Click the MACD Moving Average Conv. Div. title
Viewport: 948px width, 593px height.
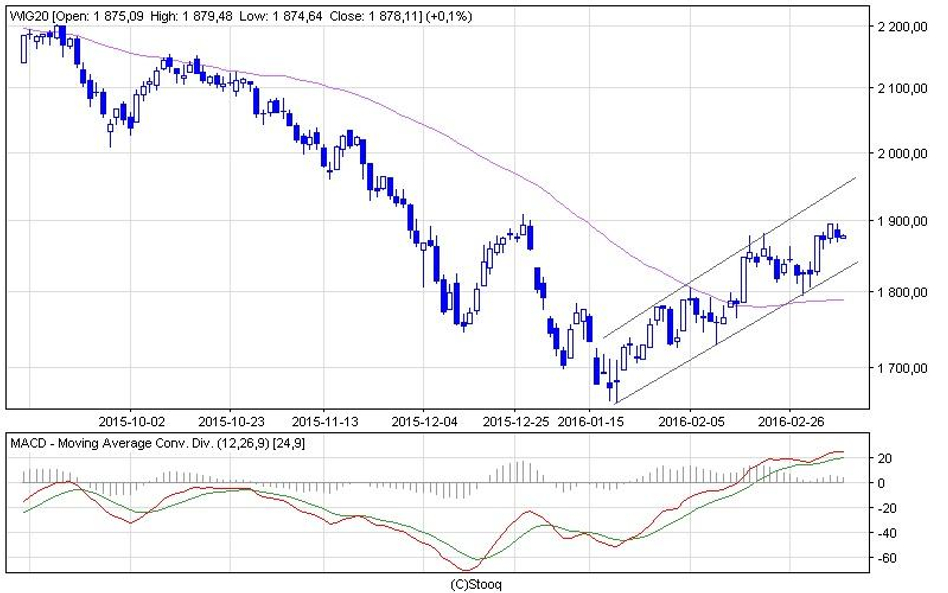(158, 441)
